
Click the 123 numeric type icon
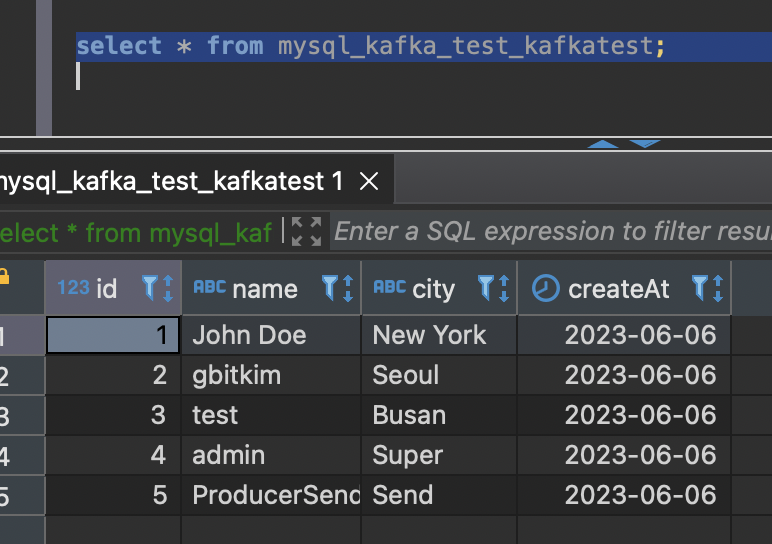tap(73, 288)
